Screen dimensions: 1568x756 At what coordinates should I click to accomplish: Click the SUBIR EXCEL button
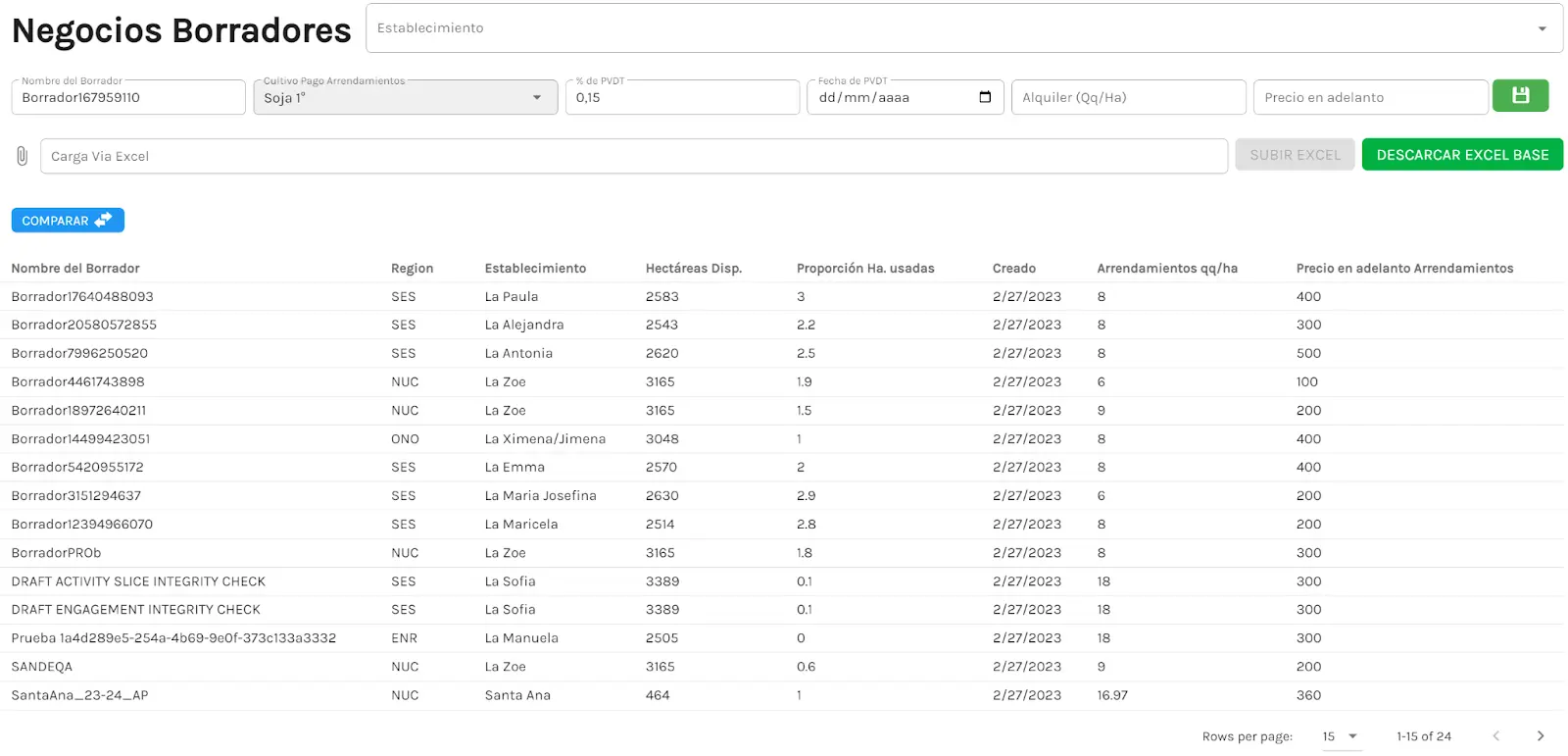click(1294, 155)
